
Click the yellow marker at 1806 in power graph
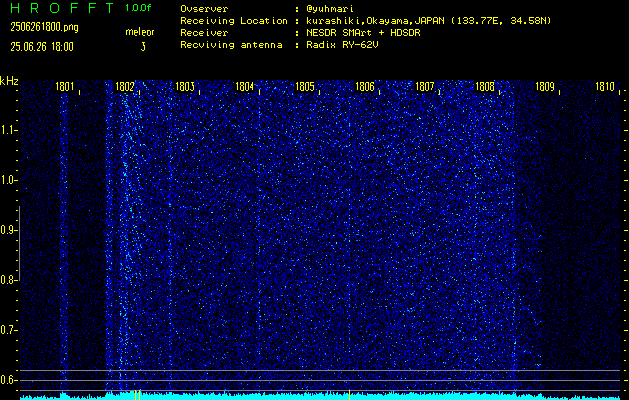coord(349,394)
